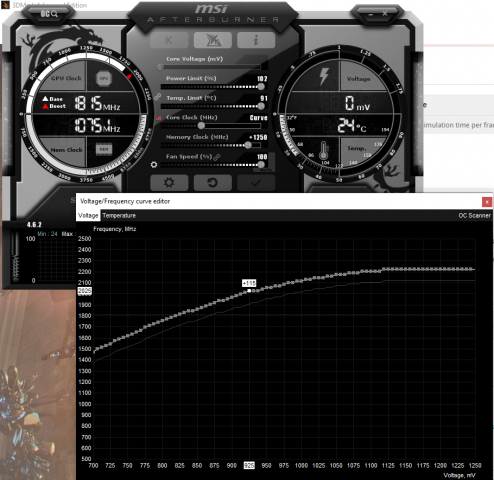Screen dimensions: 494x480
Task: Click the +115 offset tooltip on curve
Action: coord(249,283)
